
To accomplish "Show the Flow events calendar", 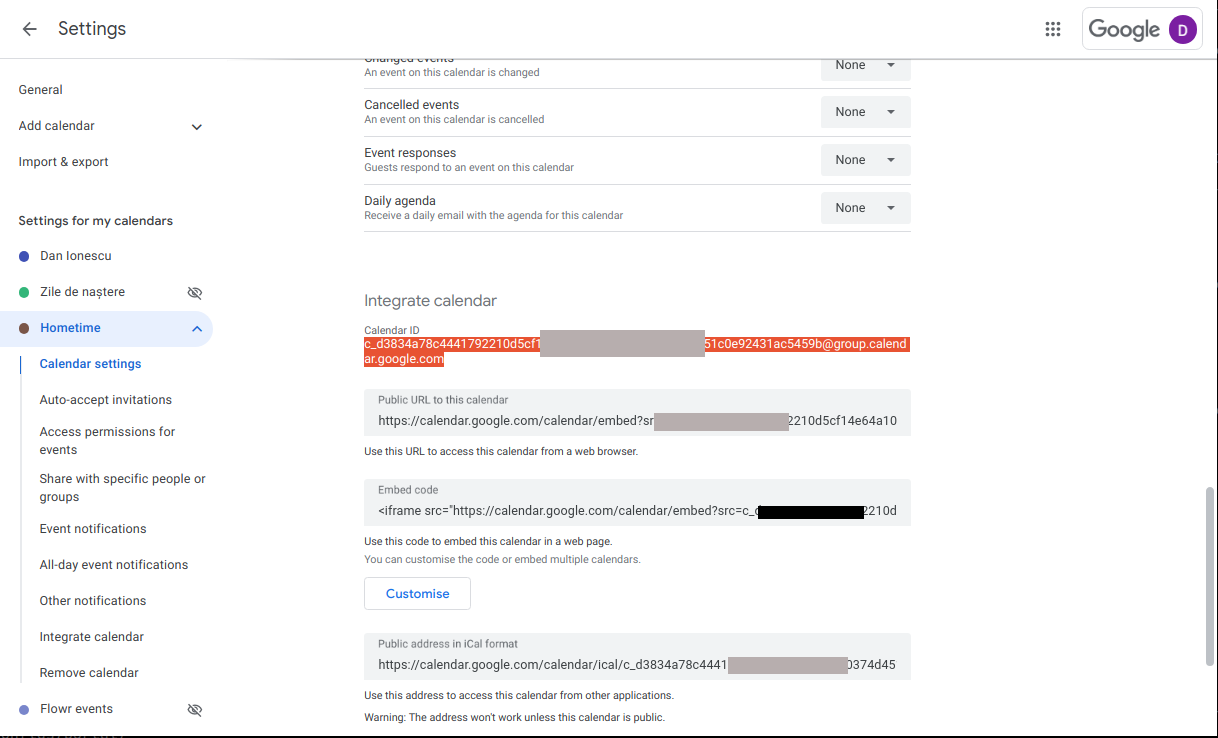I will pyautogui.click(x=195, y=709).
